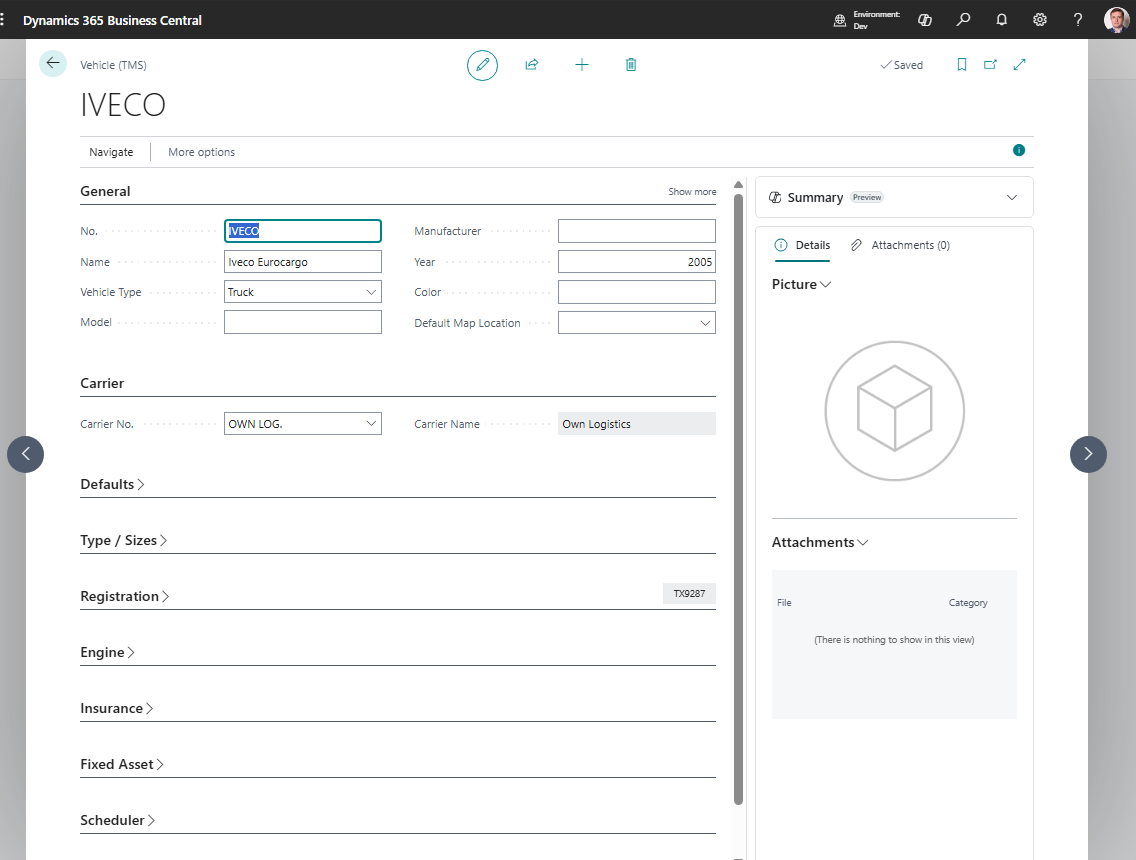Viewport: 1136px width, 860px height.
Task: Focus the Name field
Action: tap(303, 262)
